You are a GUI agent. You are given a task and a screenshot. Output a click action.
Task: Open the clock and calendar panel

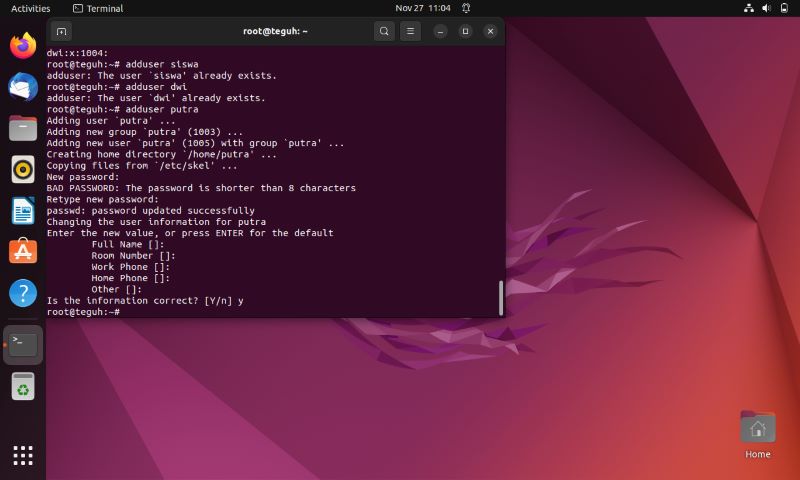pos(423,8)
